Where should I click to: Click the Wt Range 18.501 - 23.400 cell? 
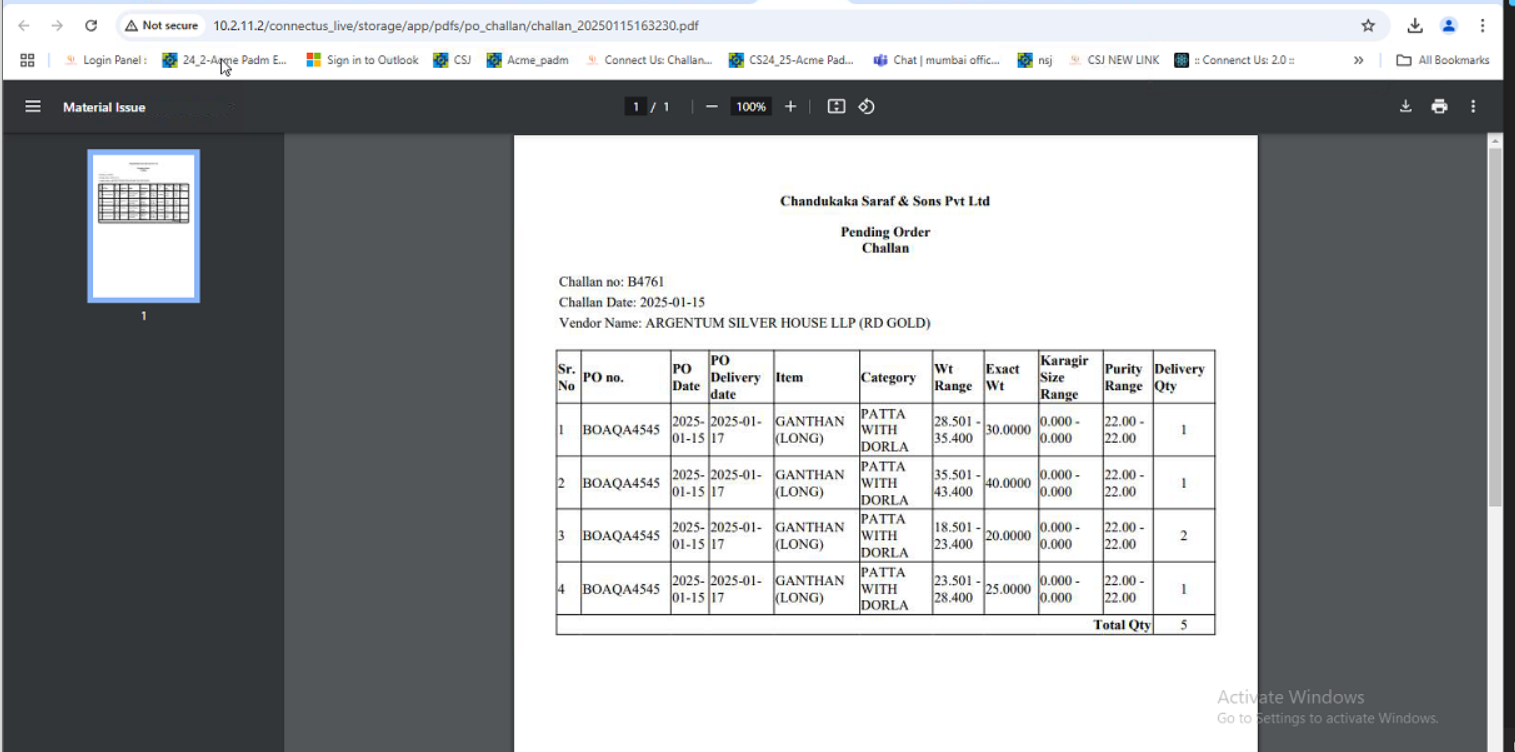(x=957, y=536)
